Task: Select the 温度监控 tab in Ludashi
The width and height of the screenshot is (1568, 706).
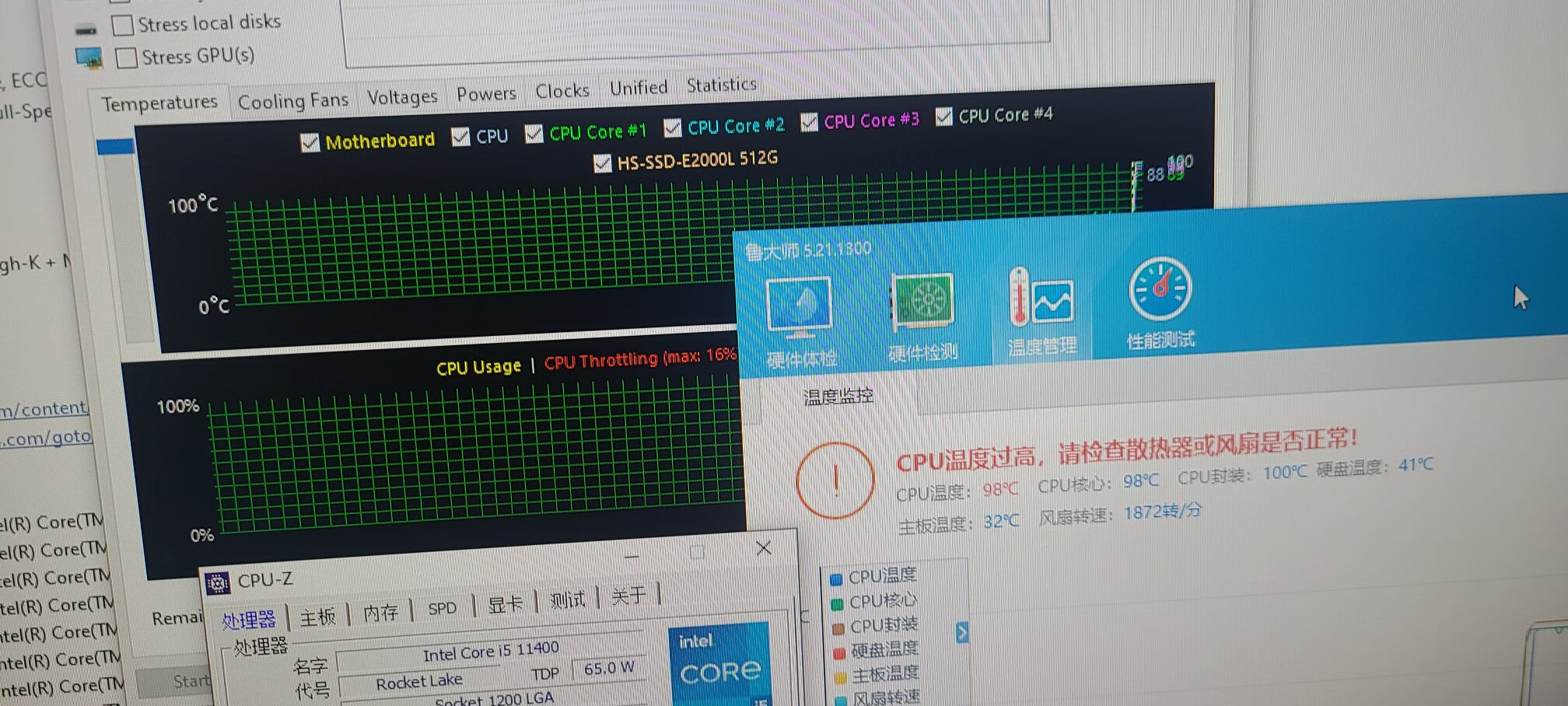Action: click(838, 397)
